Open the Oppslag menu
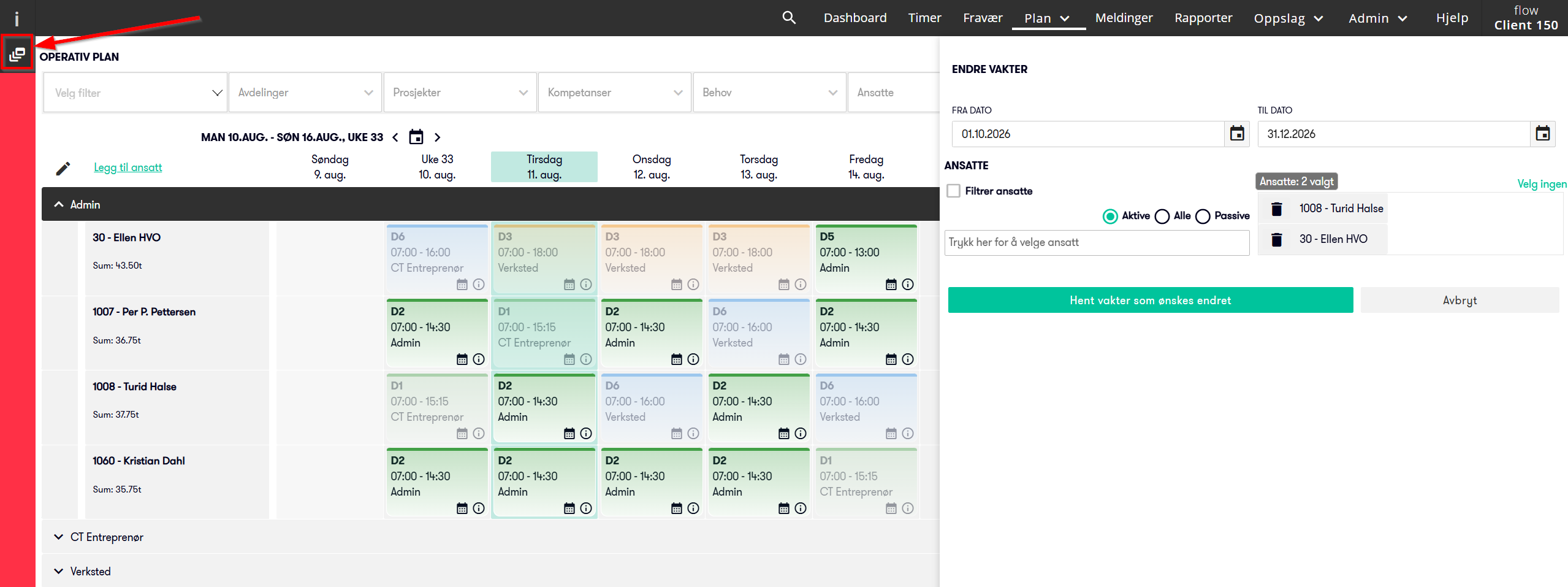Viewport: 1568px width, 587px height. click(x=1288, y=18)
